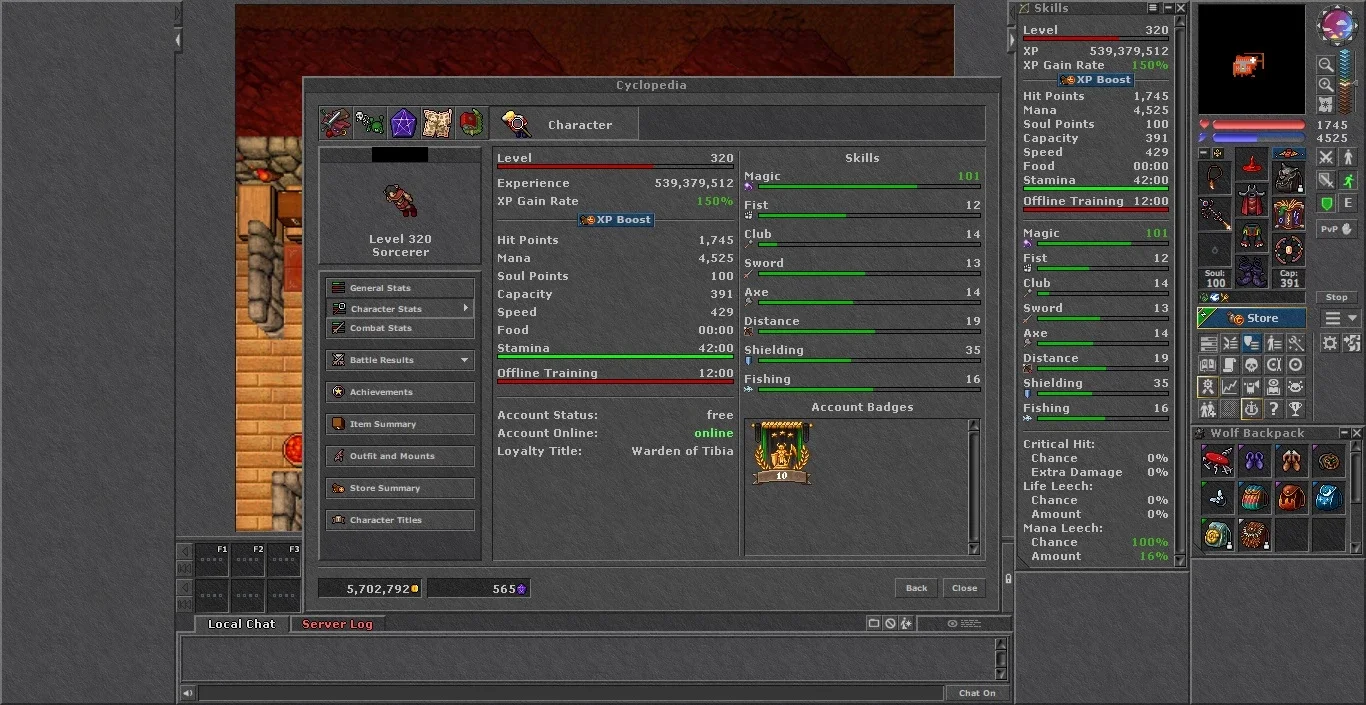Click the XP Boost button in Skills panel
Viewport: 1366px width, 705px height.
1096,80
